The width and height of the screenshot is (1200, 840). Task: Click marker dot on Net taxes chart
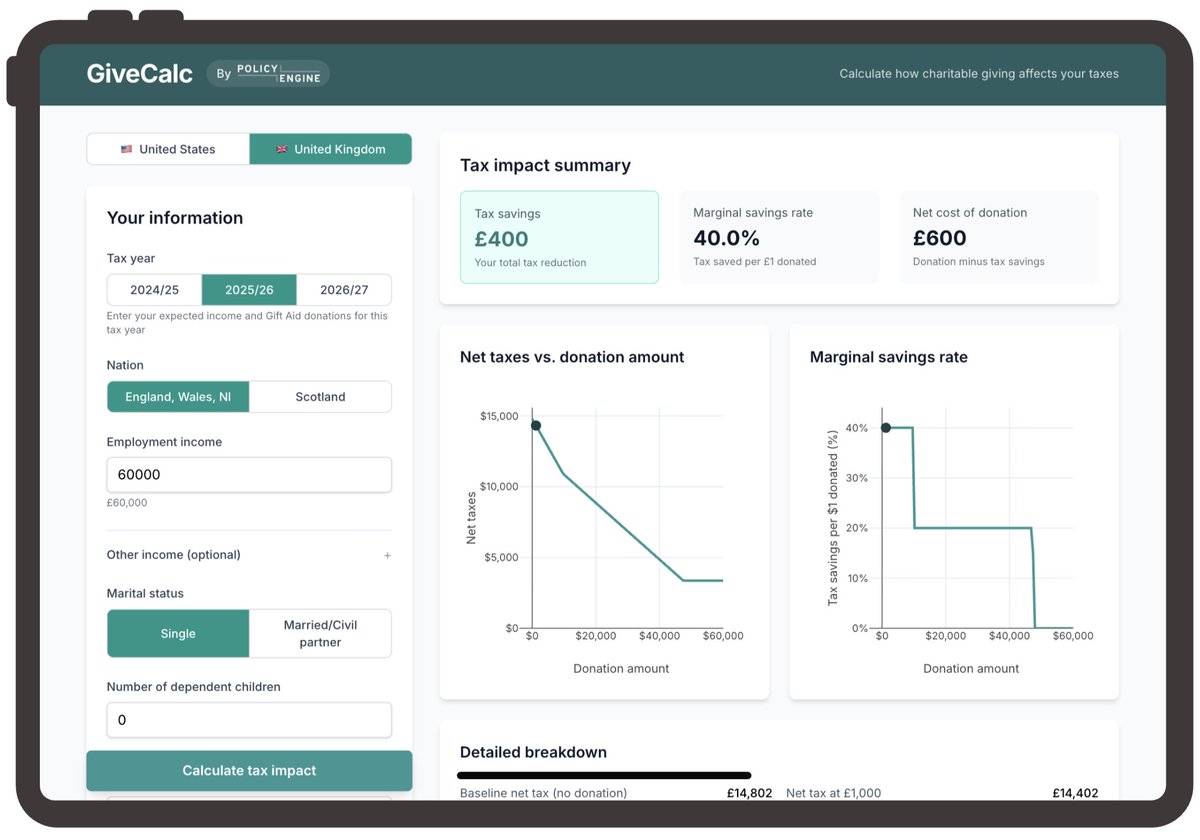tap(535, 425)
